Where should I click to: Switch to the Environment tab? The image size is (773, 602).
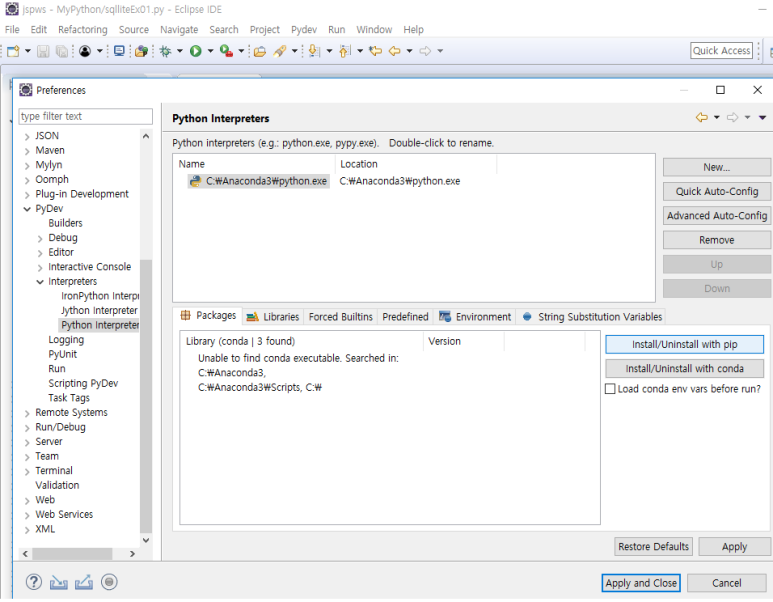pyautogui.click(x=475, y=317)
